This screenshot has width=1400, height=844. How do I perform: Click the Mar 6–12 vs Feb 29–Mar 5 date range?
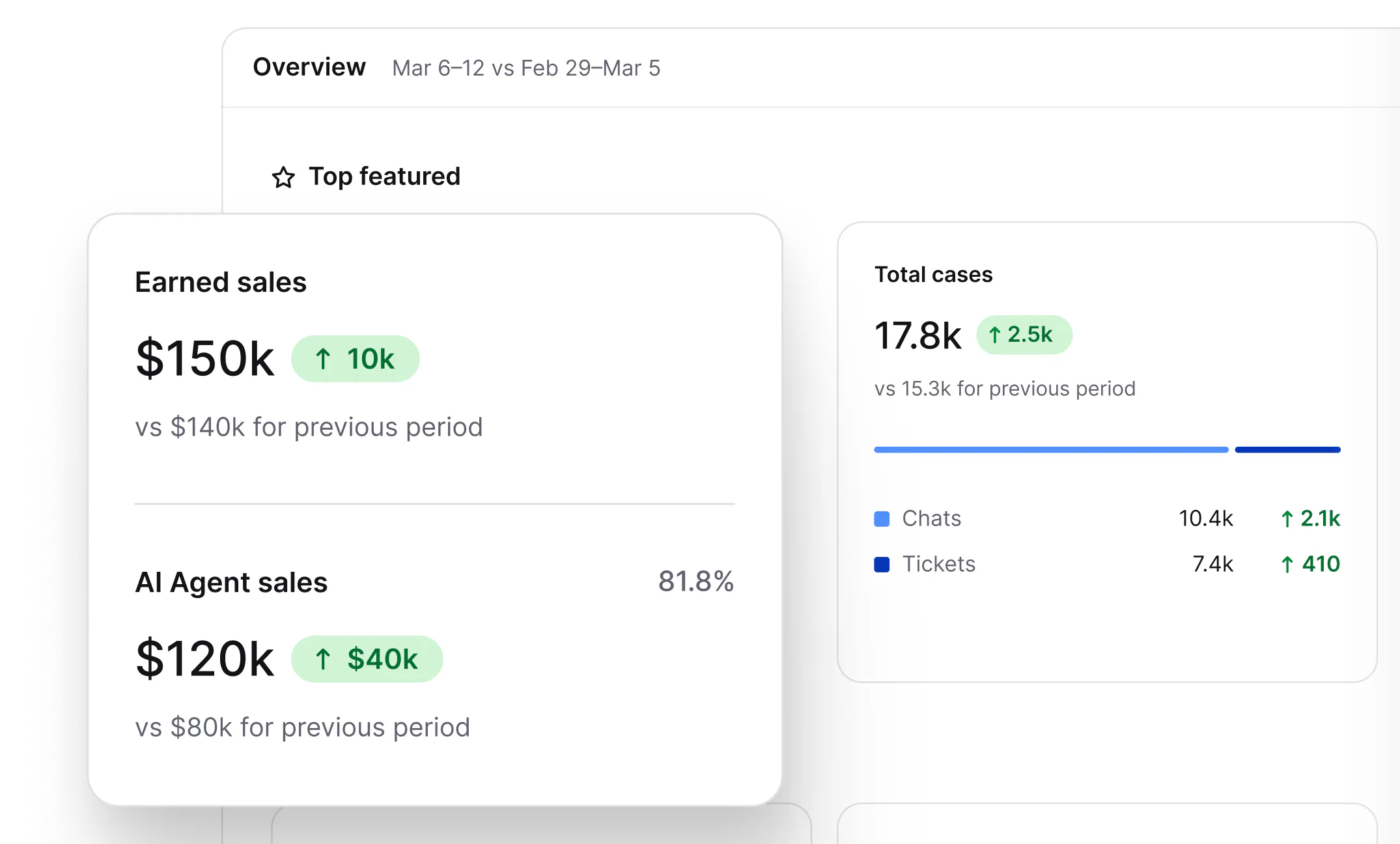pos(526,68)
